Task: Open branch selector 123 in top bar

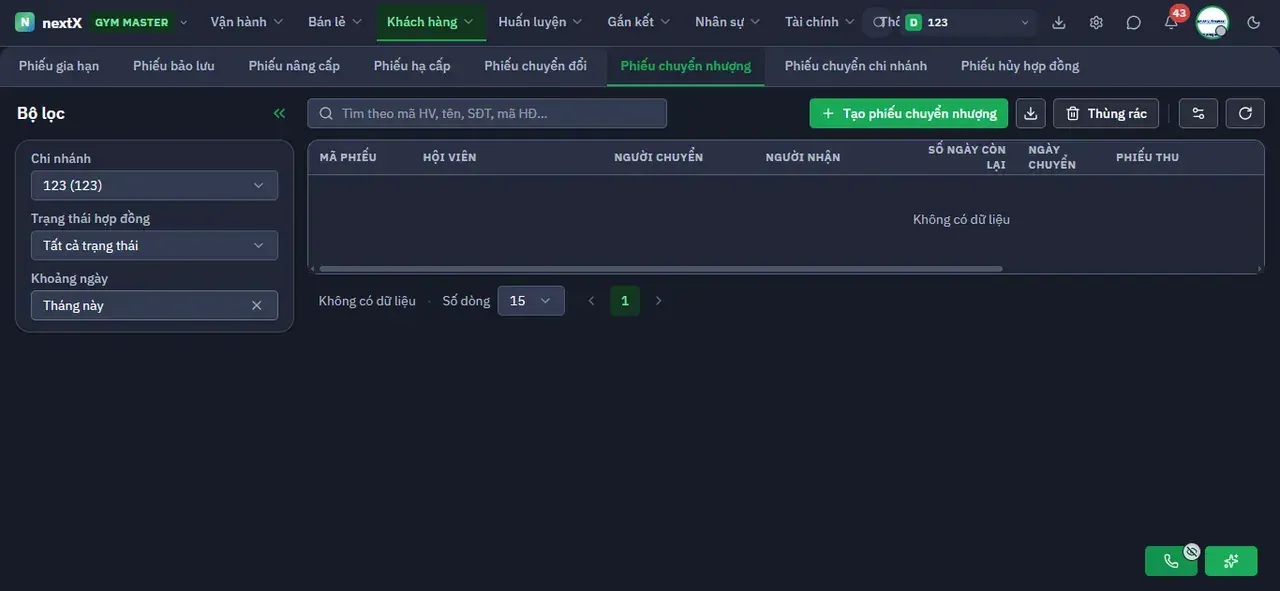Action: coord(968,22)
